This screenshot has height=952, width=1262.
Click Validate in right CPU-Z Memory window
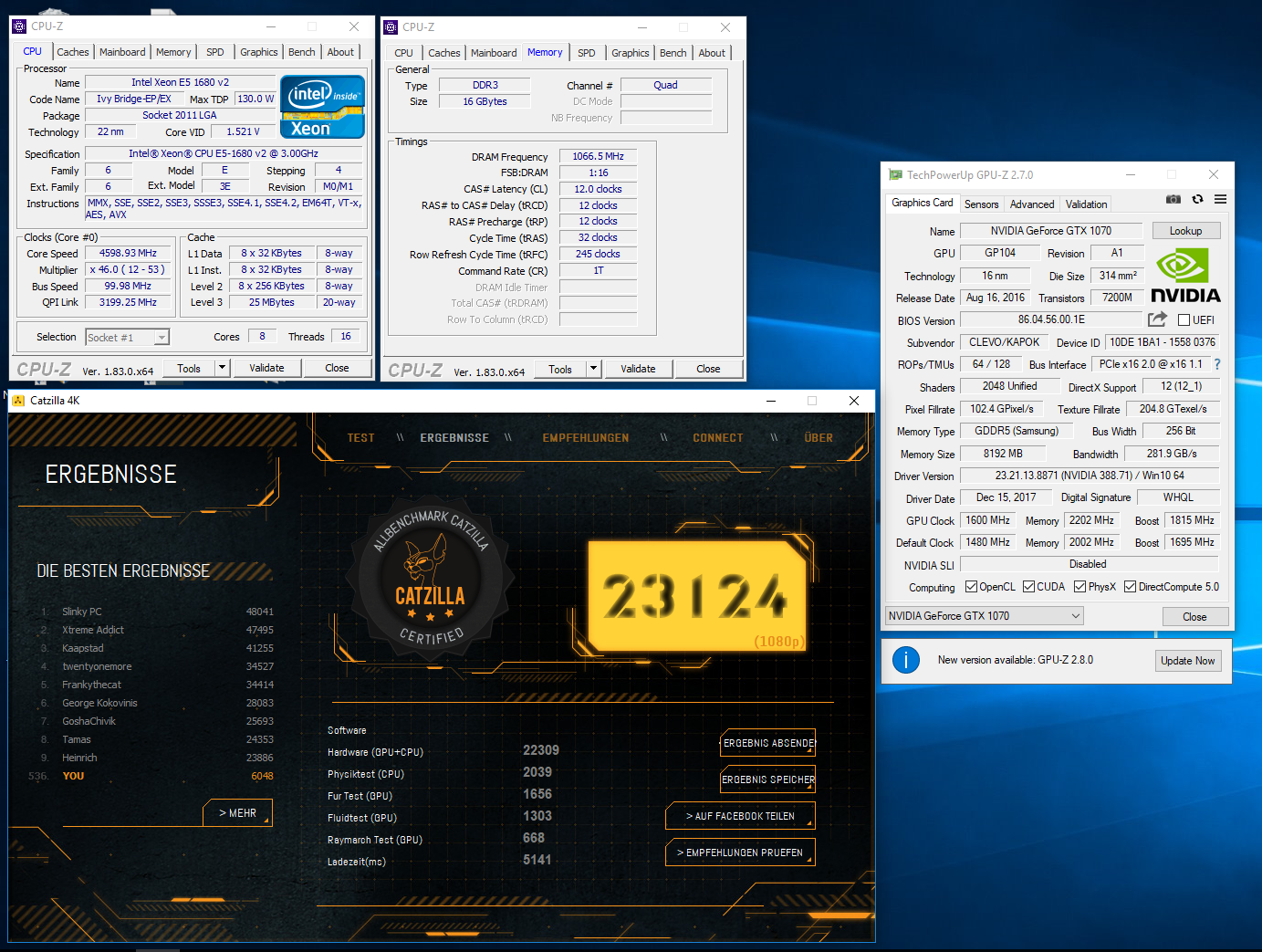(638, 369)
